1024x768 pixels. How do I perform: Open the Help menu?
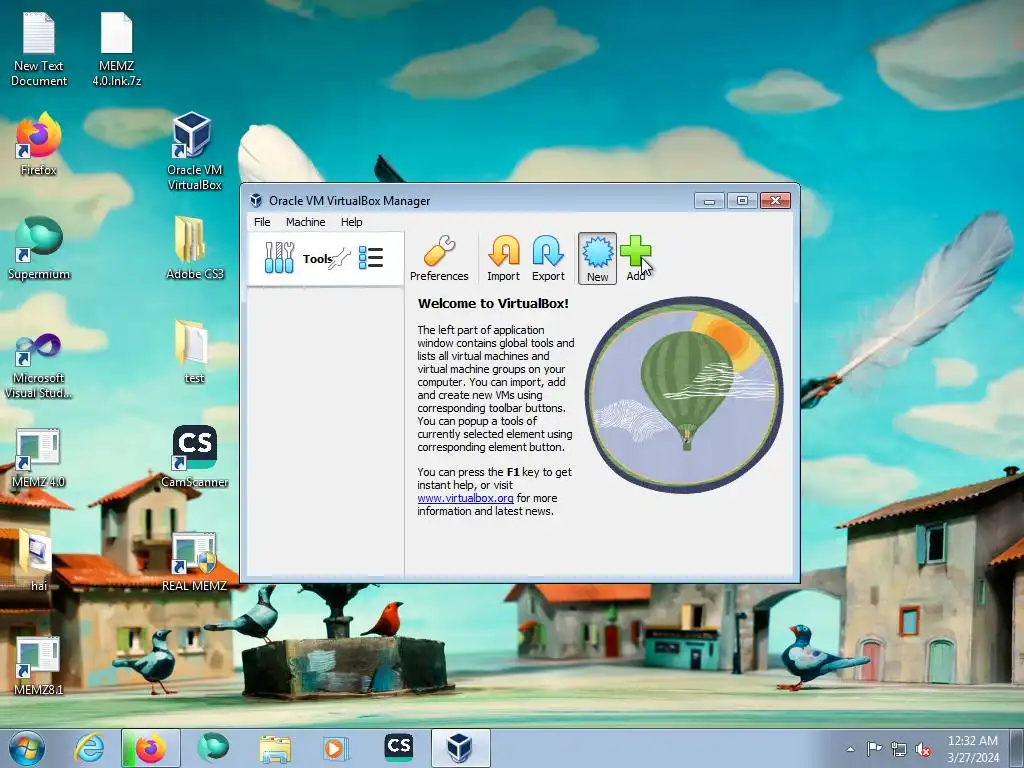coord(351,222)
